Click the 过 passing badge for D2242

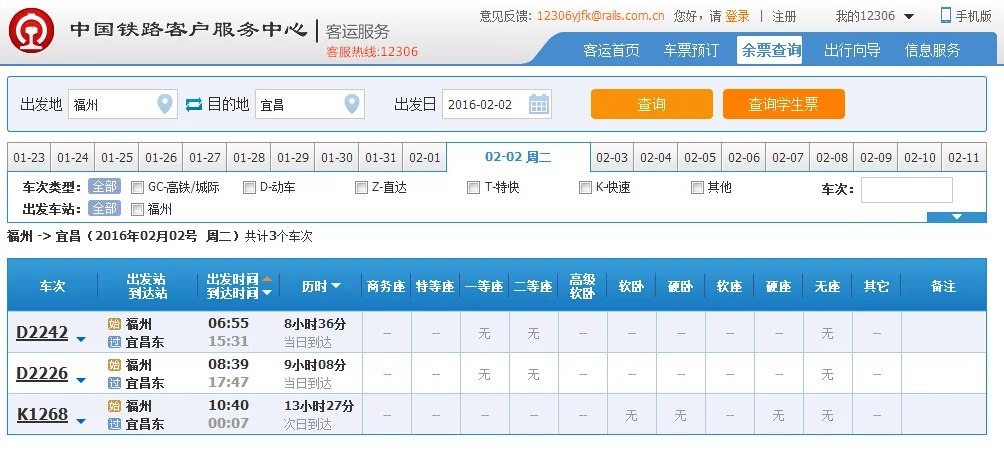[x=115, y=342]
